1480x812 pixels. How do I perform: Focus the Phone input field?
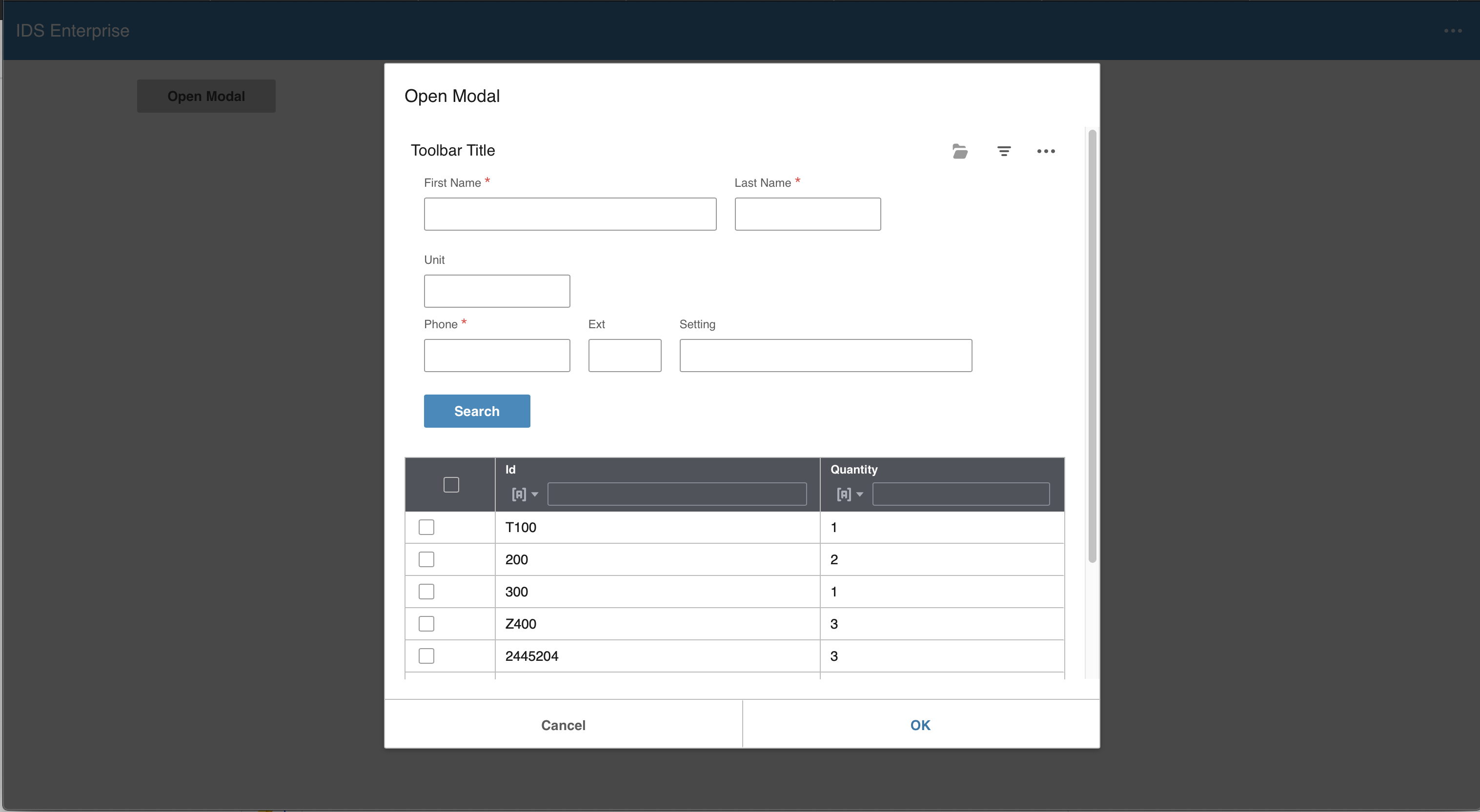coord(497,356)
